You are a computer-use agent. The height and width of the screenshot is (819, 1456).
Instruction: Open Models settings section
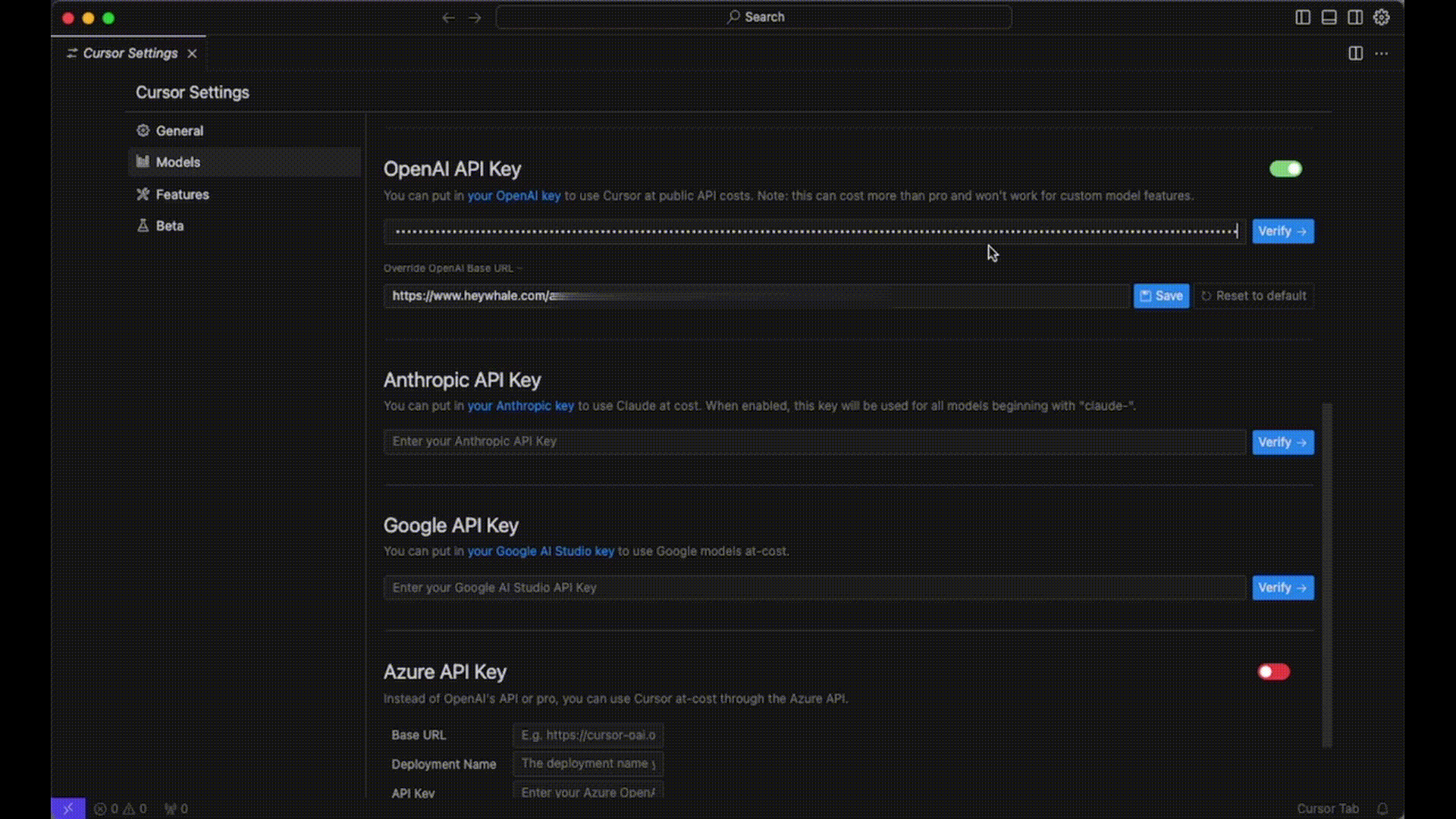click(x=244, y=162)
